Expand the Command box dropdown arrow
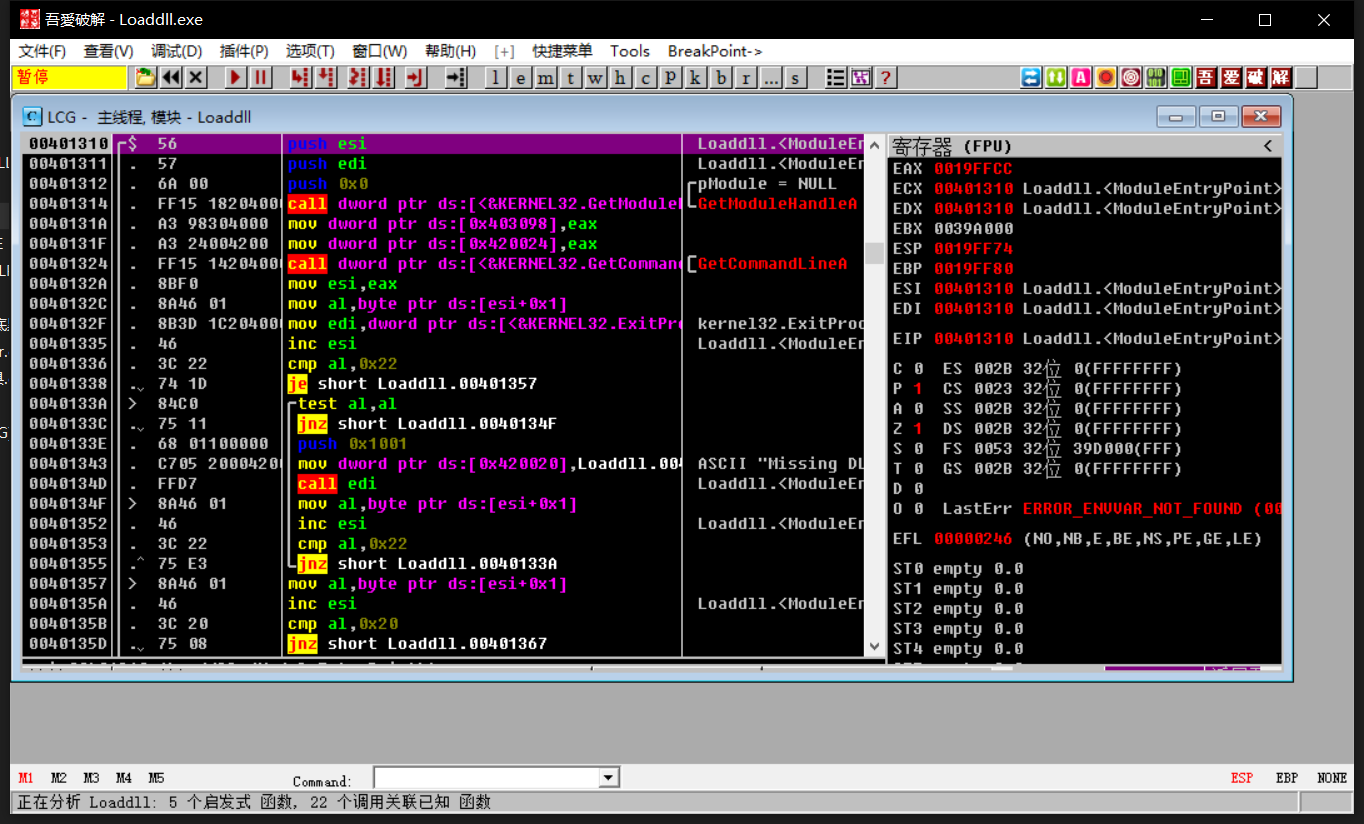 click(608, 777)
